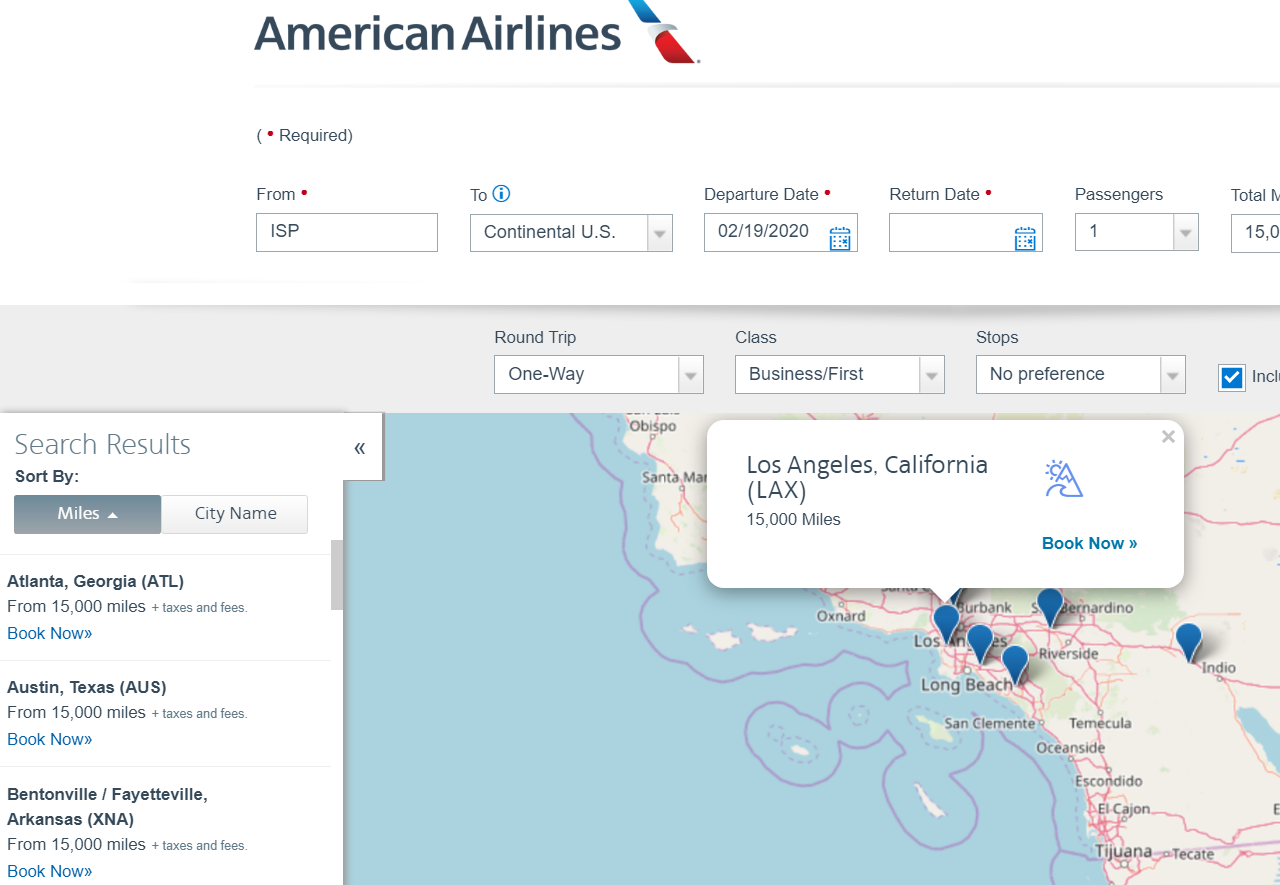The width and height of the screenshot is (1280, 885).
Task: Click the search results scrollbar thumb
Action: (337, 575)
